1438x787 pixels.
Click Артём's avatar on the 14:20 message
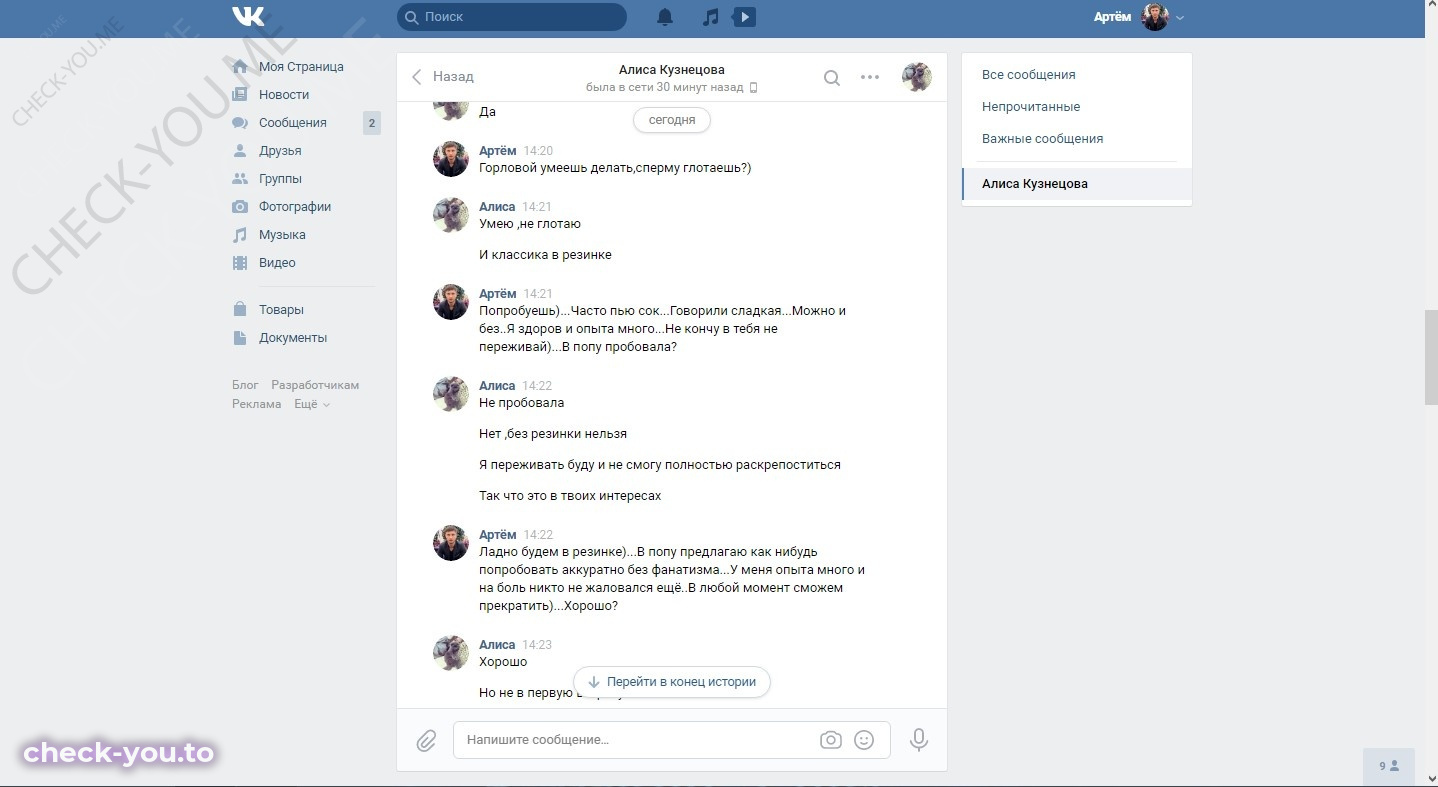pyautogui.click(x=451, y=159)
